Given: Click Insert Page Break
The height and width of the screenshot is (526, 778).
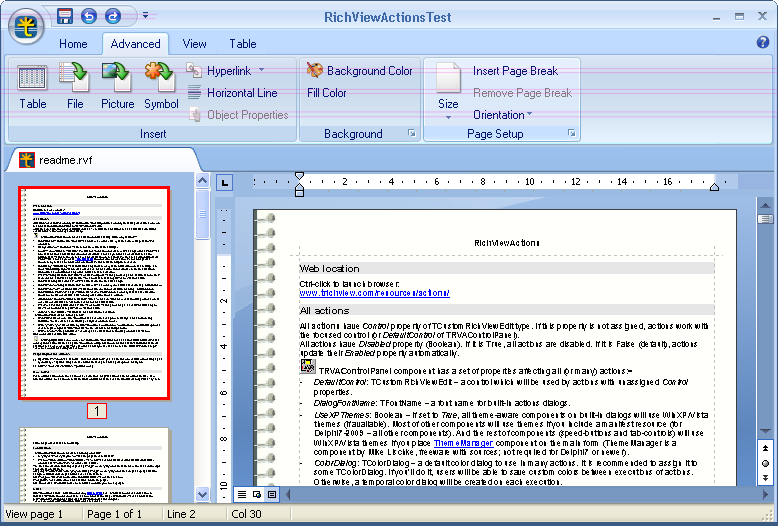Looking at the screenshot, I should pyautogui.click(x=516, y=71).
